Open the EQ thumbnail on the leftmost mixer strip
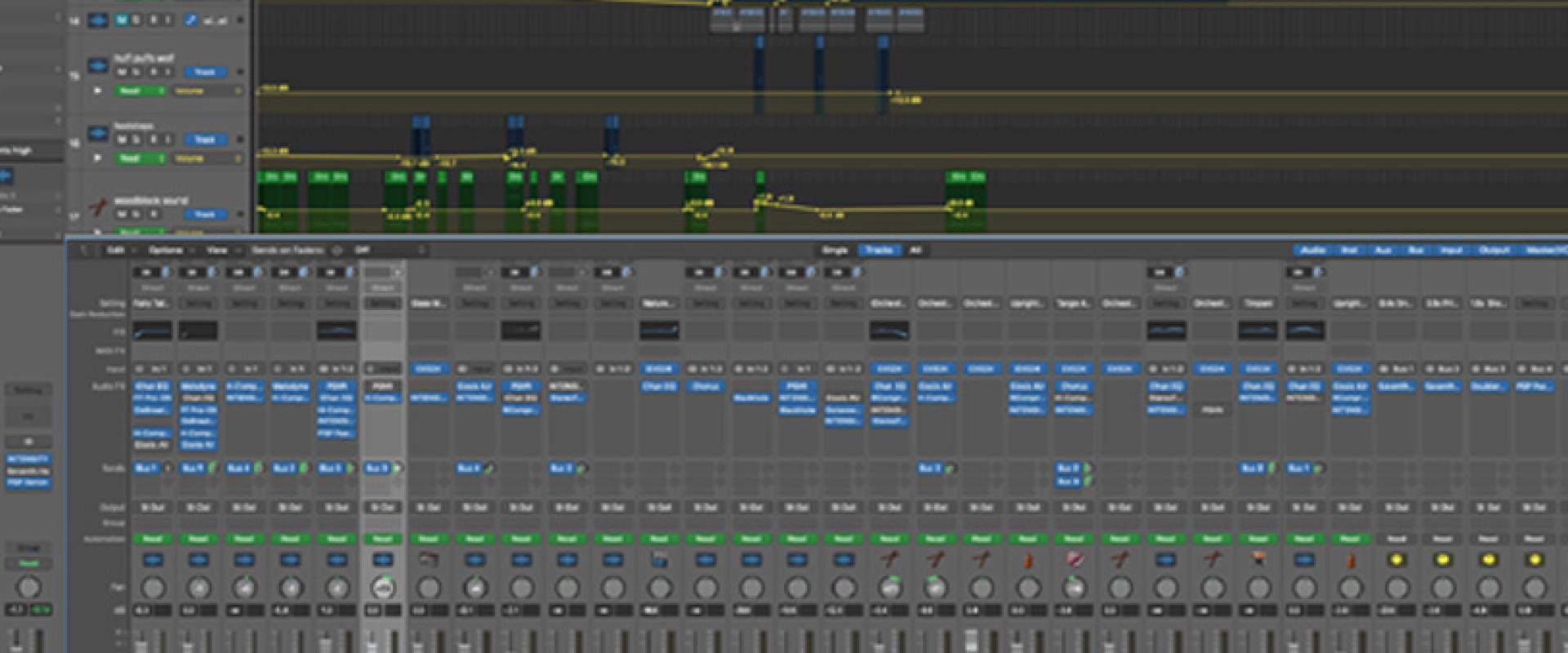 (153, 331)
